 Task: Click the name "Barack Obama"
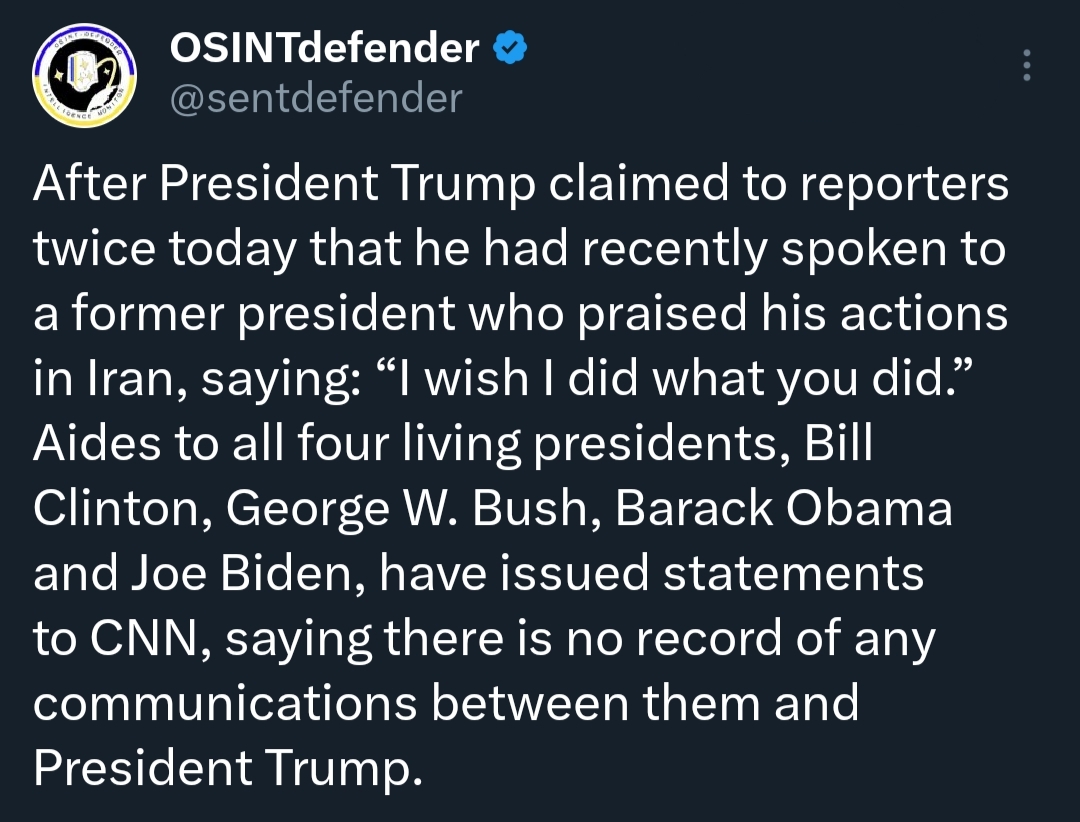pyautogui.click(x=783, y=510)
